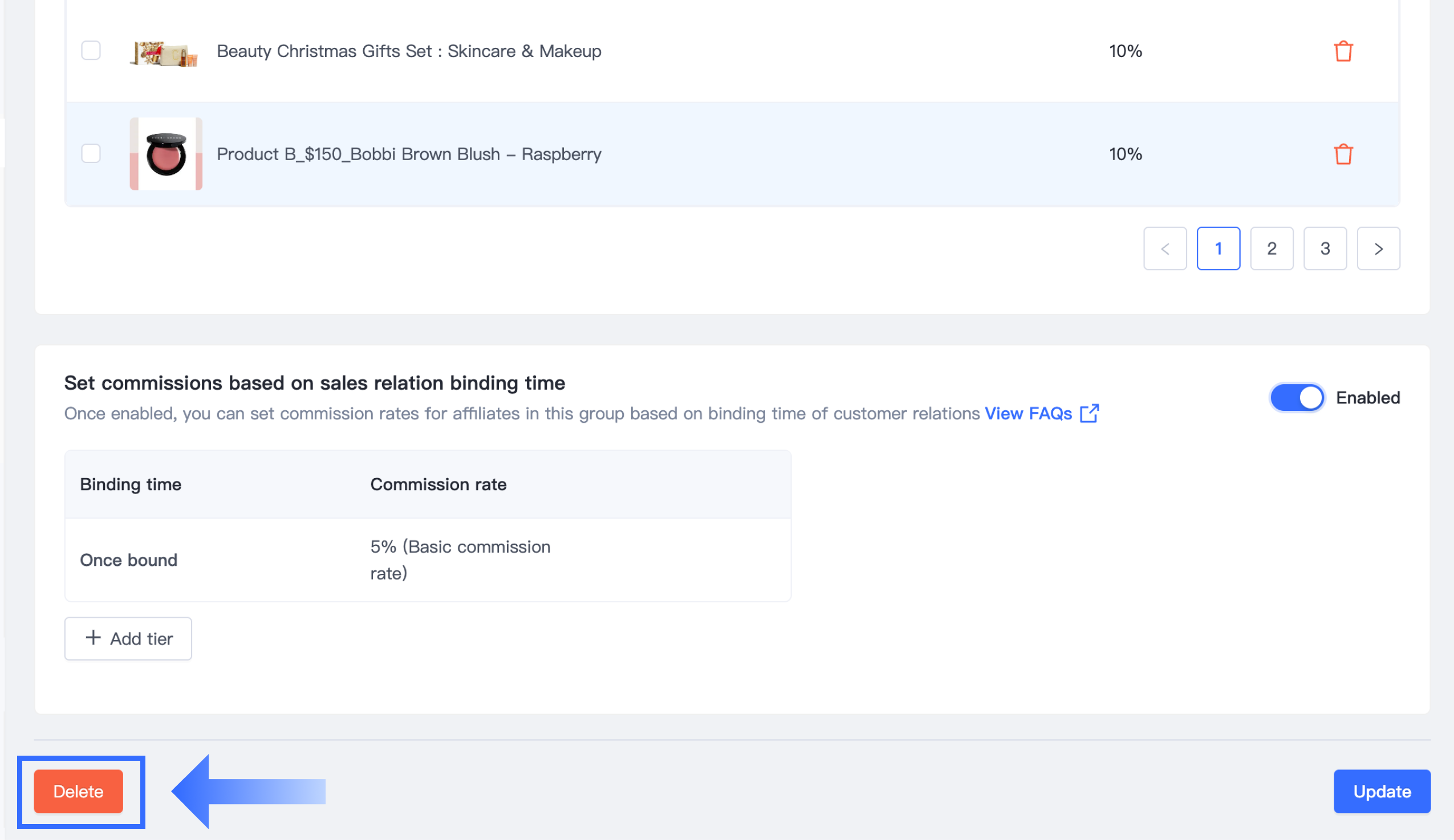Click the Christmas Gifts Set thumbnail image
The width and height of the screenshot is (1454, 840).
[164, 54]
